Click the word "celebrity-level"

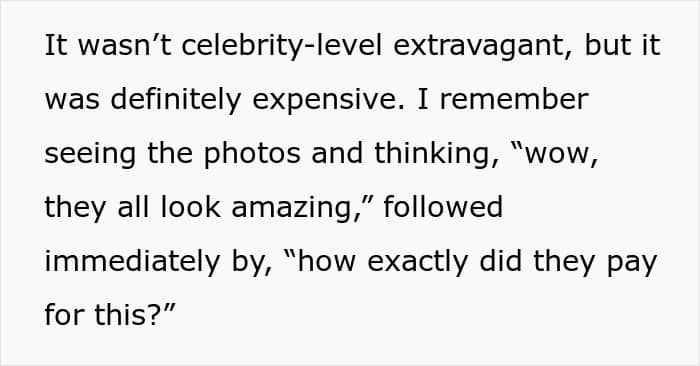[x=281, y=46]
